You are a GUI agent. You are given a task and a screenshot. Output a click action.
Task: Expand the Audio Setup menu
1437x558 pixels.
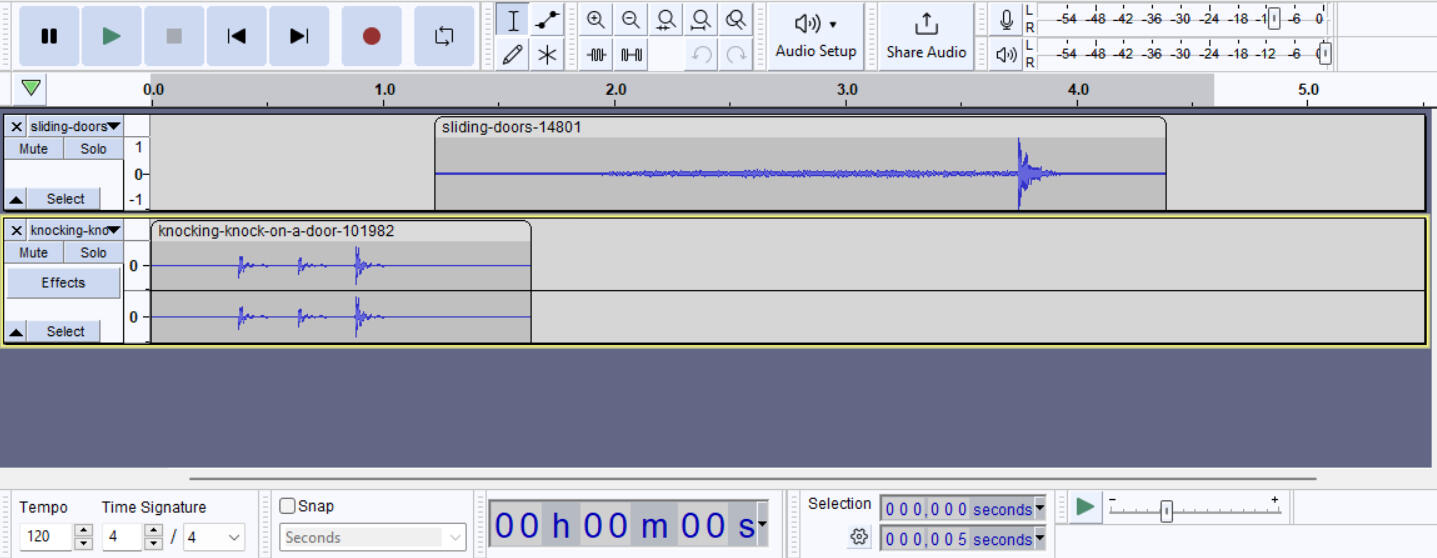pos(816,36)
